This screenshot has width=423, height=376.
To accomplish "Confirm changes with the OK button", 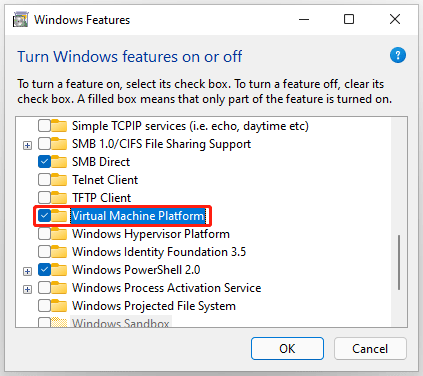I will [x=287, y=349].
